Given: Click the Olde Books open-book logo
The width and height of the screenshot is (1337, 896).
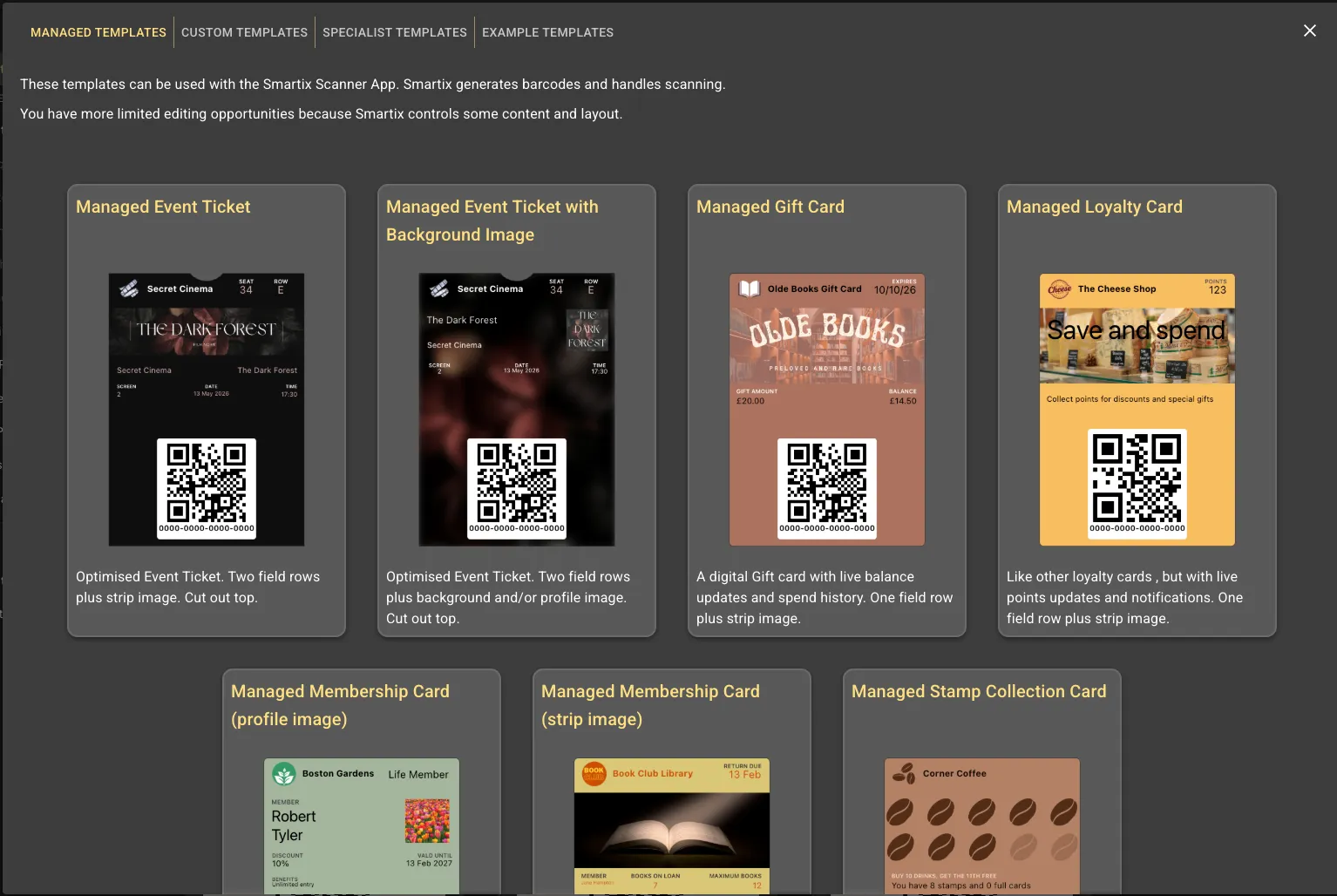Looking at the screenshot, I should (x=750, y=288).
